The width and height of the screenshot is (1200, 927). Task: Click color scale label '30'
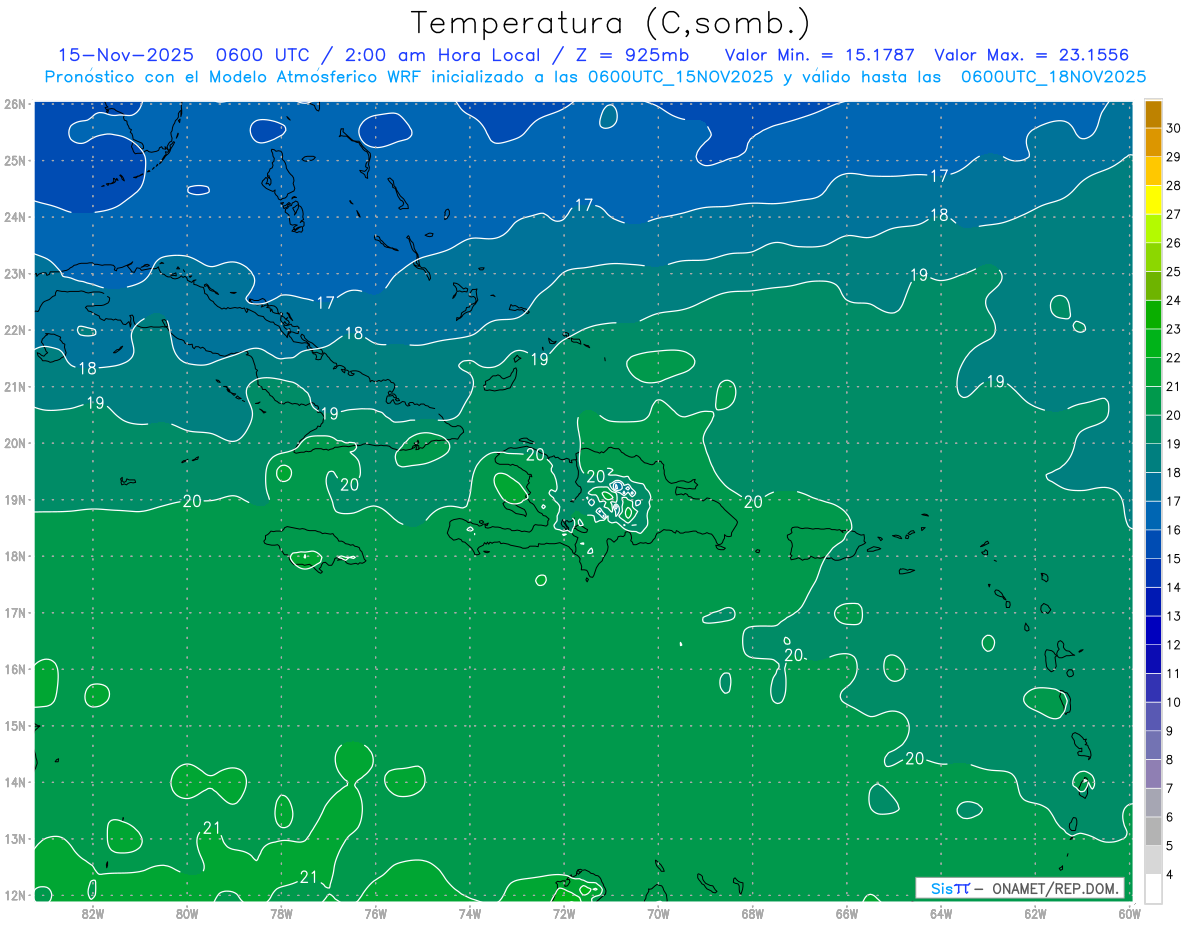[x=1173, y=128]
